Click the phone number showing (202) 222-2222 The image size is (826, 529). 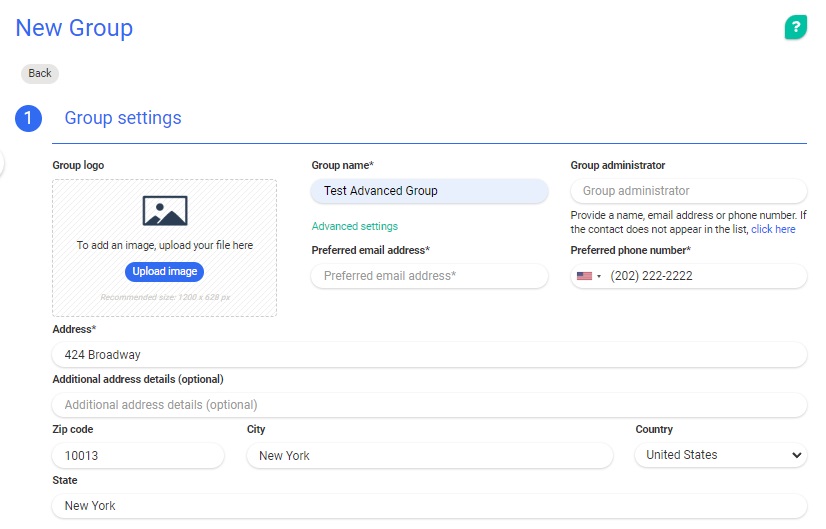(700, 276)
